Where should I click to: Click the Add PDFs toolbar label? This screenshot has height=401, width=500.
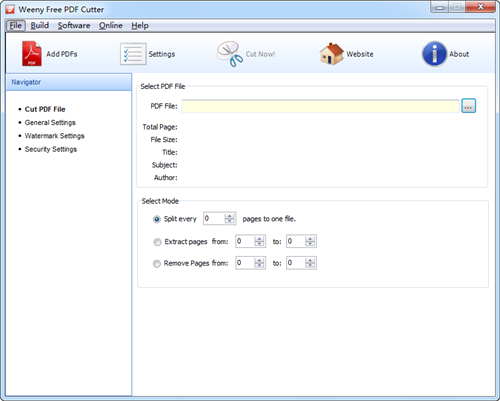pyautogui.click(x=62, y=54)
